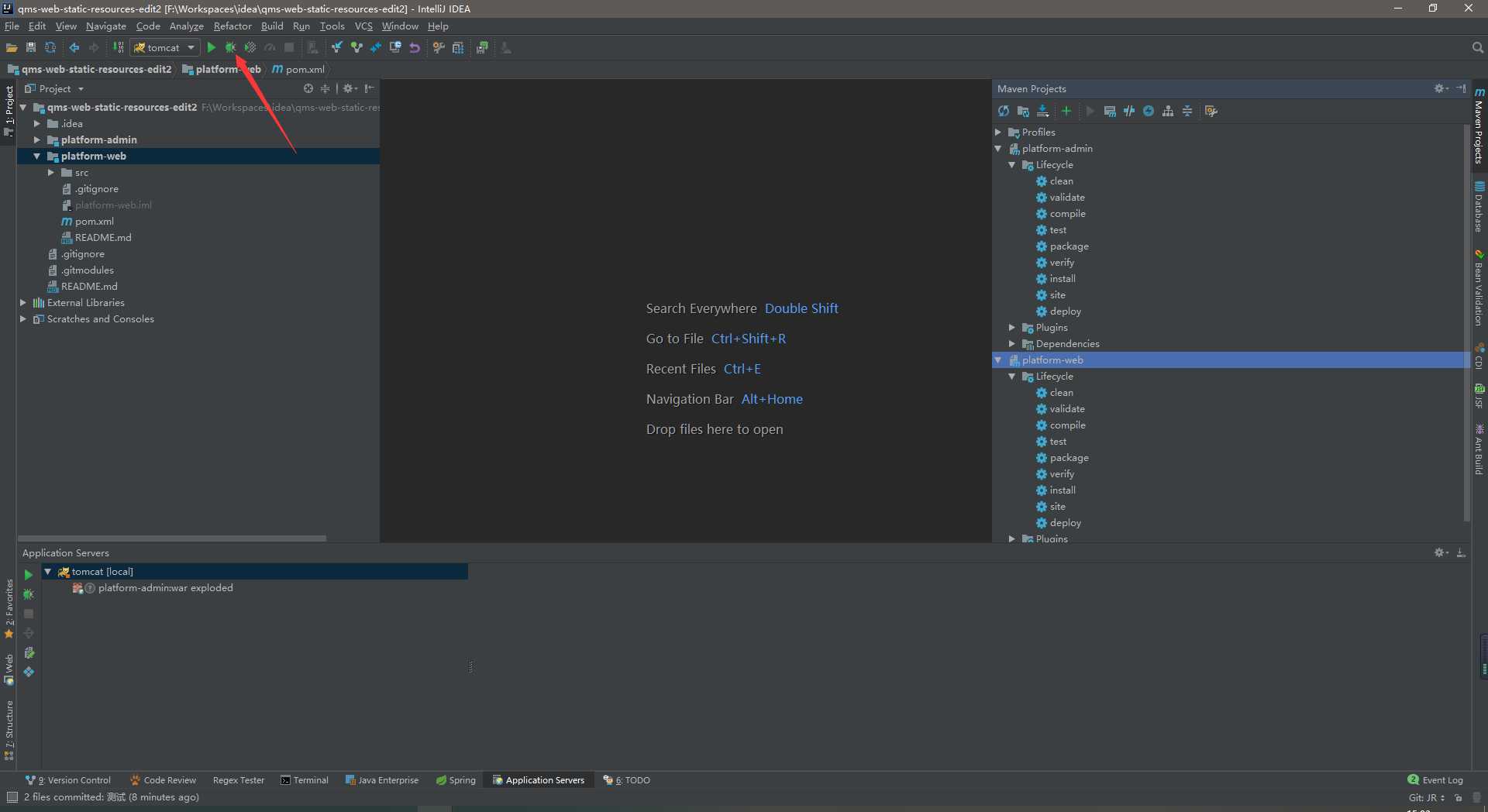Screen dimensions: 1488x812
Task: Open Version Control tool window tab
Action: click(68, 780)
